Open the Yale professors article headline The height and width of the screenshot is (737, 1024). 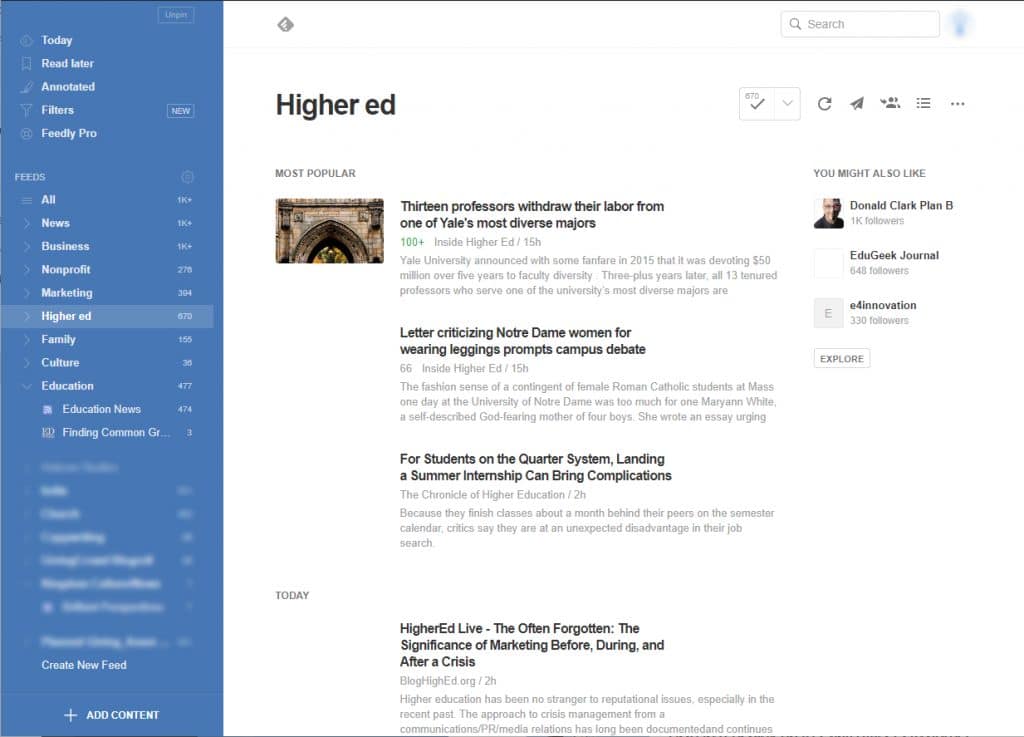pyautogui.click(x=532, y=215)
